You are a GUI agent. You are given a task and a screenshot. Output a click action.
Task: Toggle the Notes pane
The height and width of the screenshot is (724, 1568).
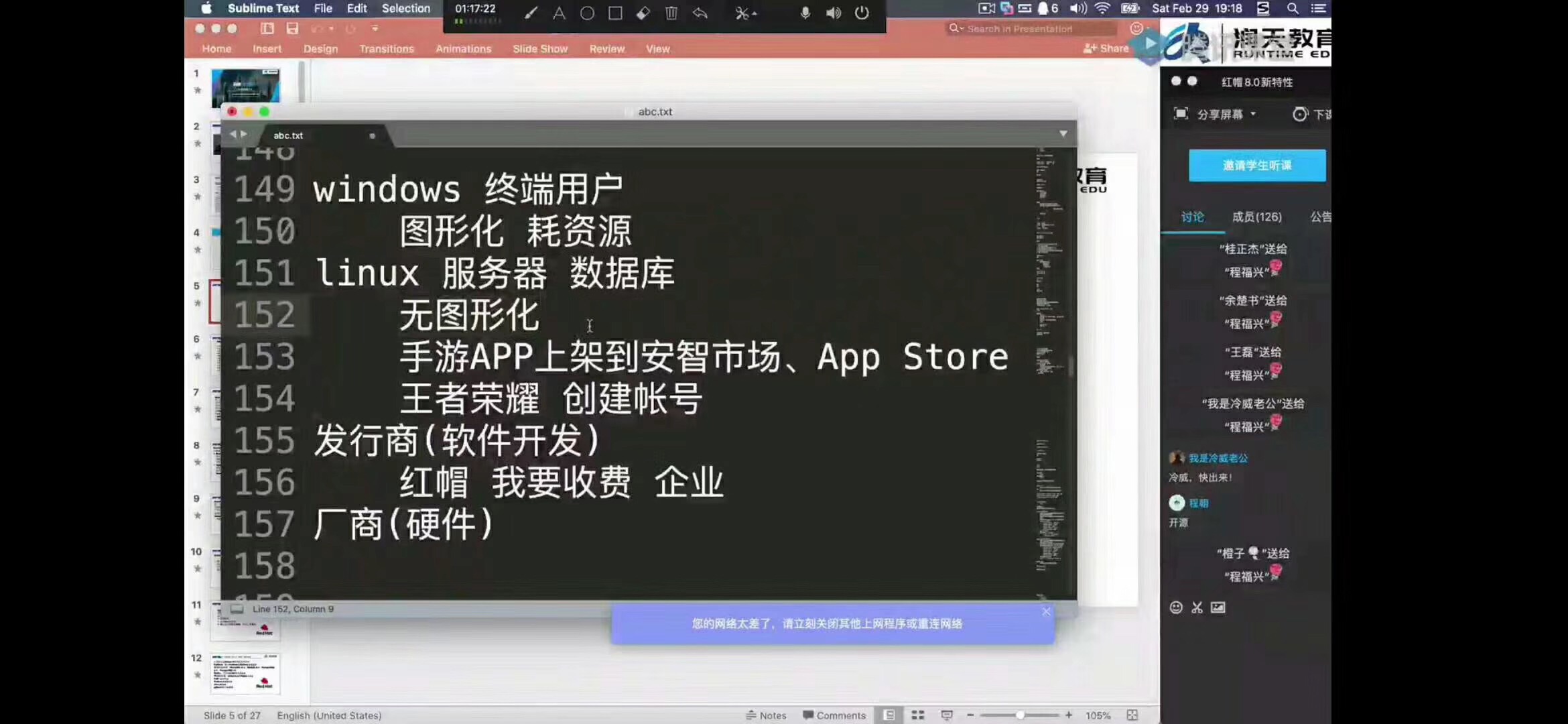[x=766, y=715]
